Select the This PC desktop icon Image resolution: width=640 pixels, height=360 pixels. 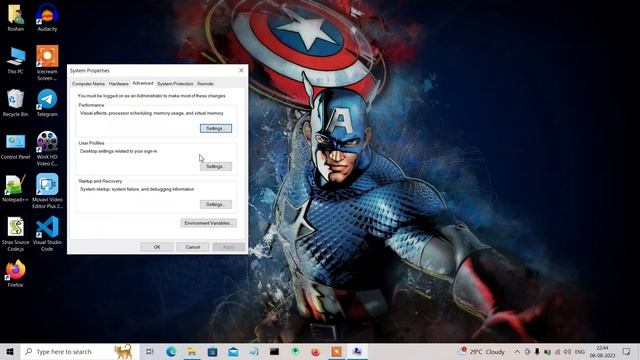coord(16,60)
